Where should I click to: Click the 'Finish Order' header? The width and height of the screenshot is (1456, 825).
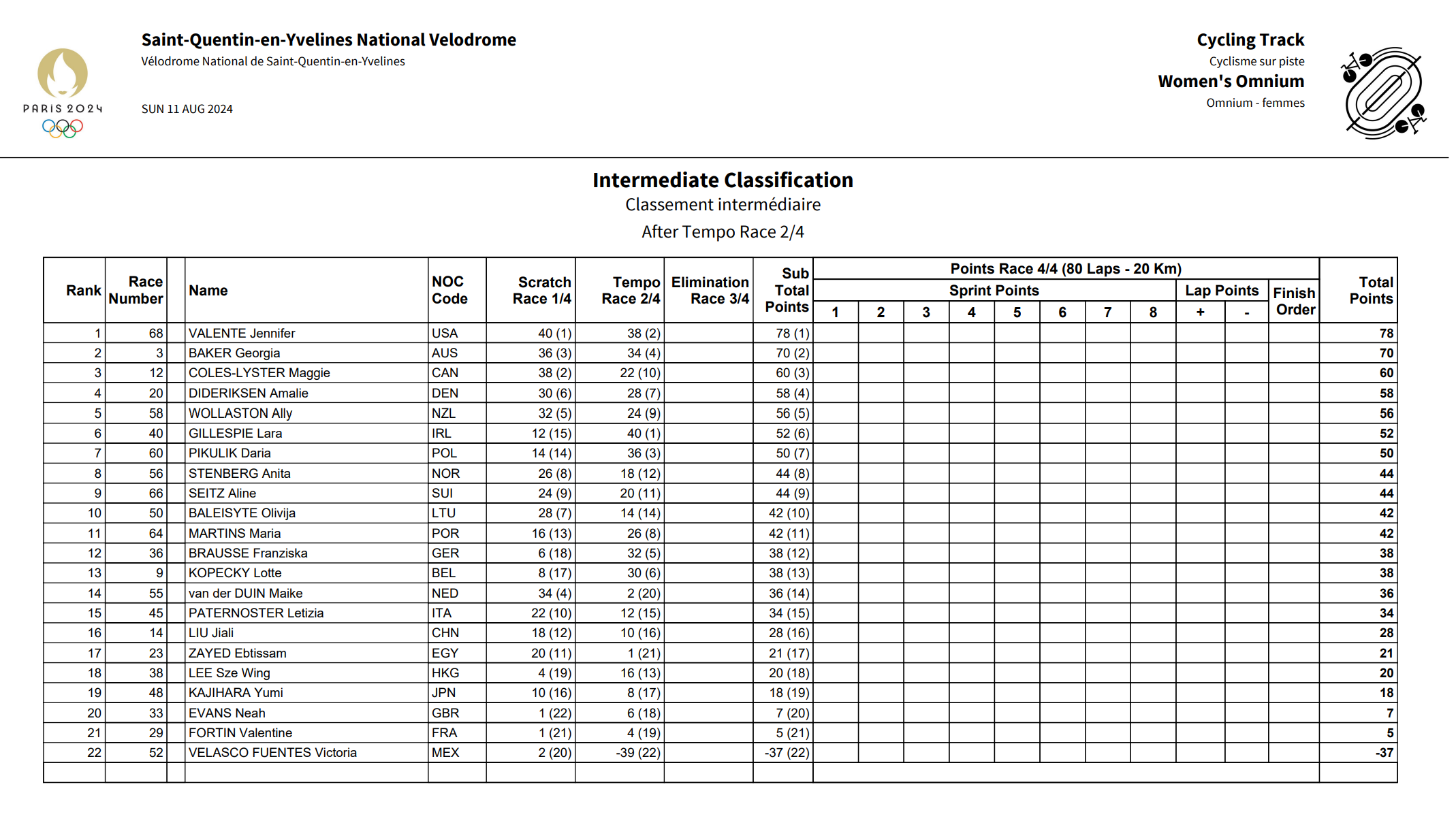coord(1295,302)
